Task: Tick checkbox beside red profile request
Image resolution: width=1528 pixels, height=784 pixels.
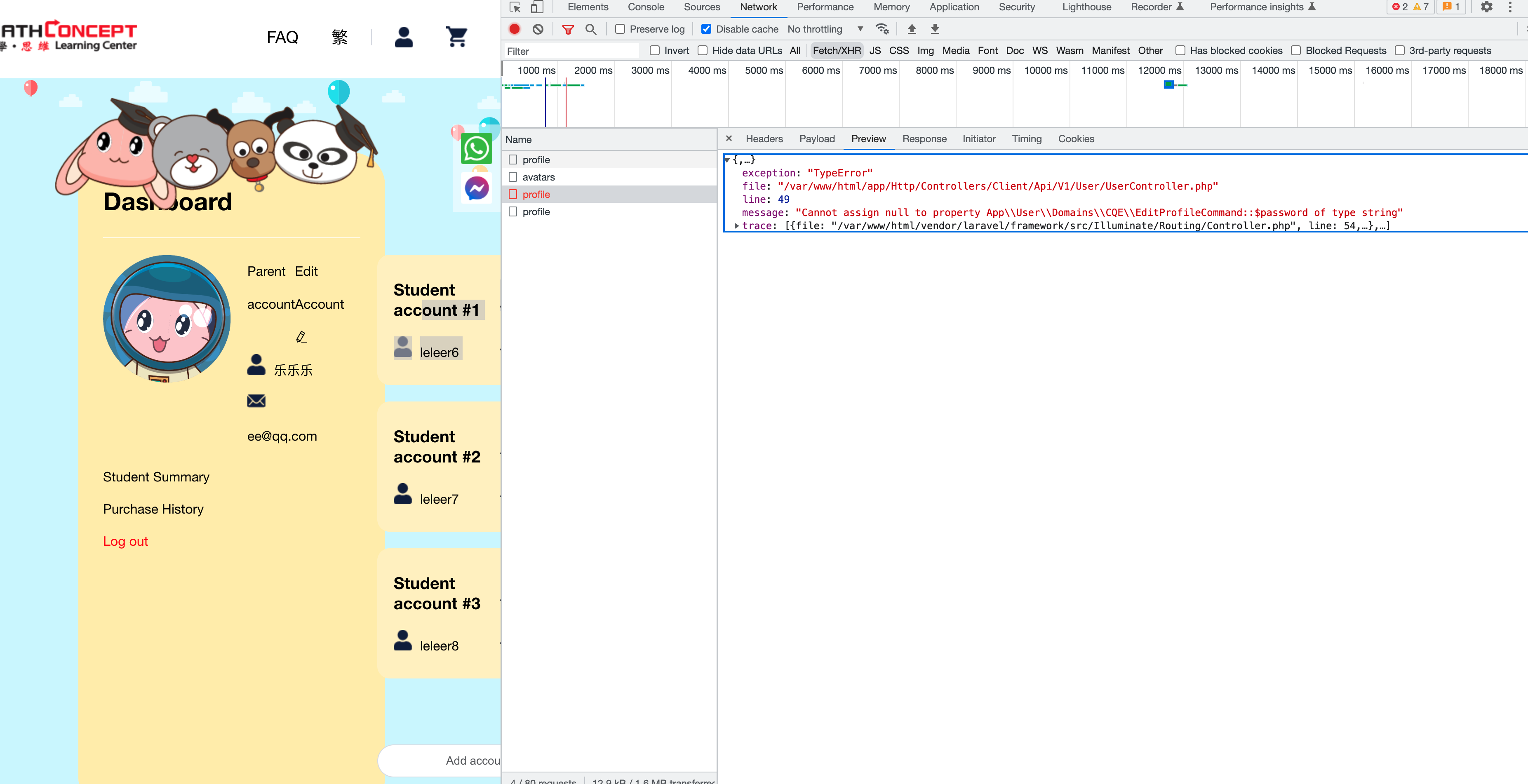Action: (x=513, y=194)
